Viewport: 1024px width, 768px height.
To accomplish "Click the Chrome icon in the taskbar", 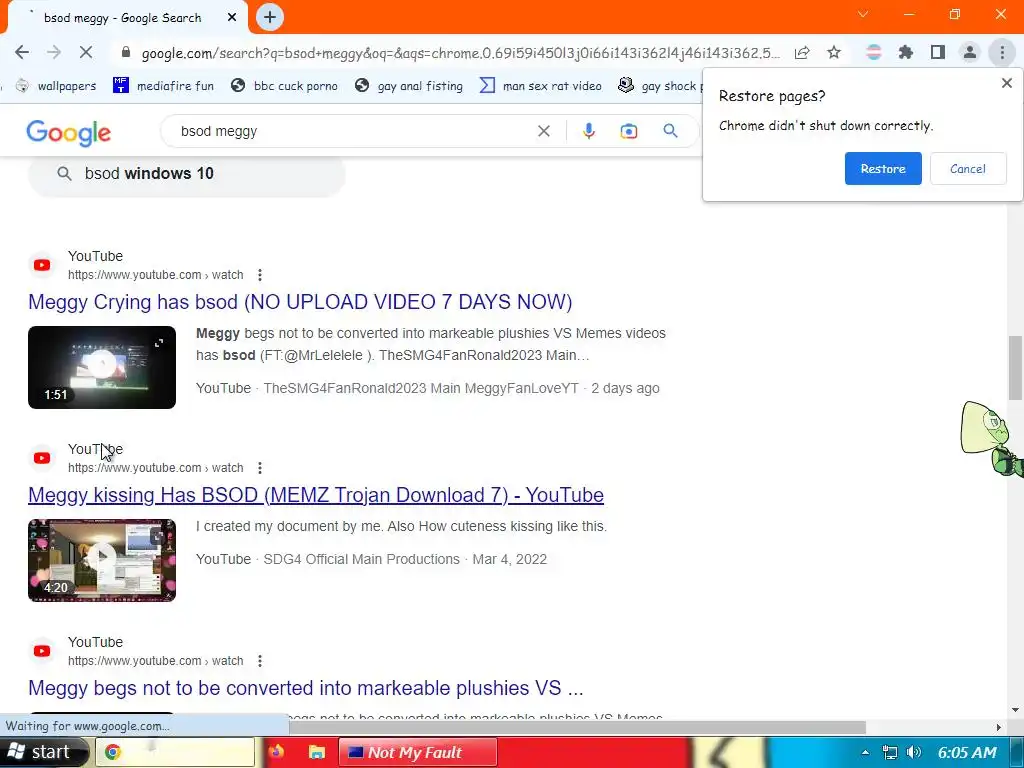I will tap(113, 752).
